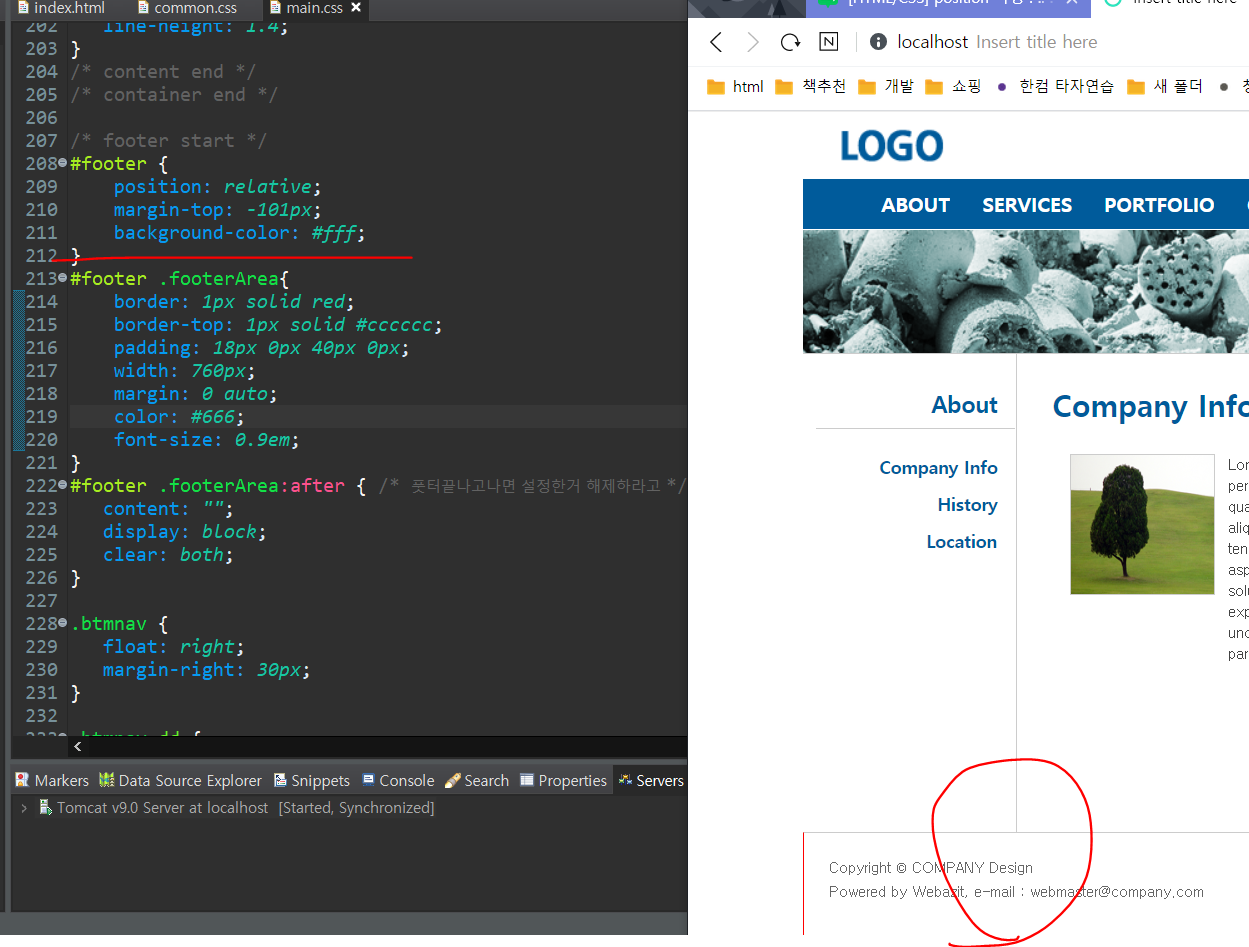Viewport: 1249px width, 947px height.
Task: Click the Data Source Explorer icon
Action: pyautogui.click(x=106, y=780)
